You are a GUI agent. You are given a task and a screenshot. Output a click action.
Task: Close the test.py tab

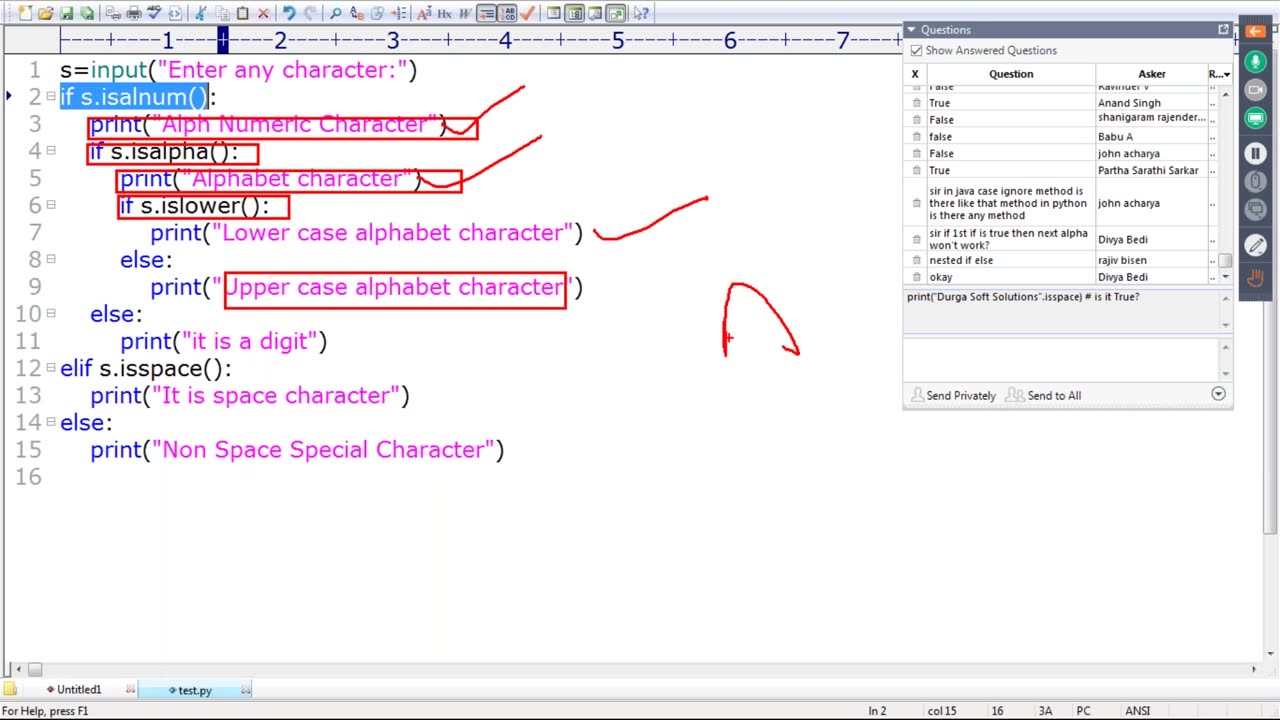coord(246,690)
